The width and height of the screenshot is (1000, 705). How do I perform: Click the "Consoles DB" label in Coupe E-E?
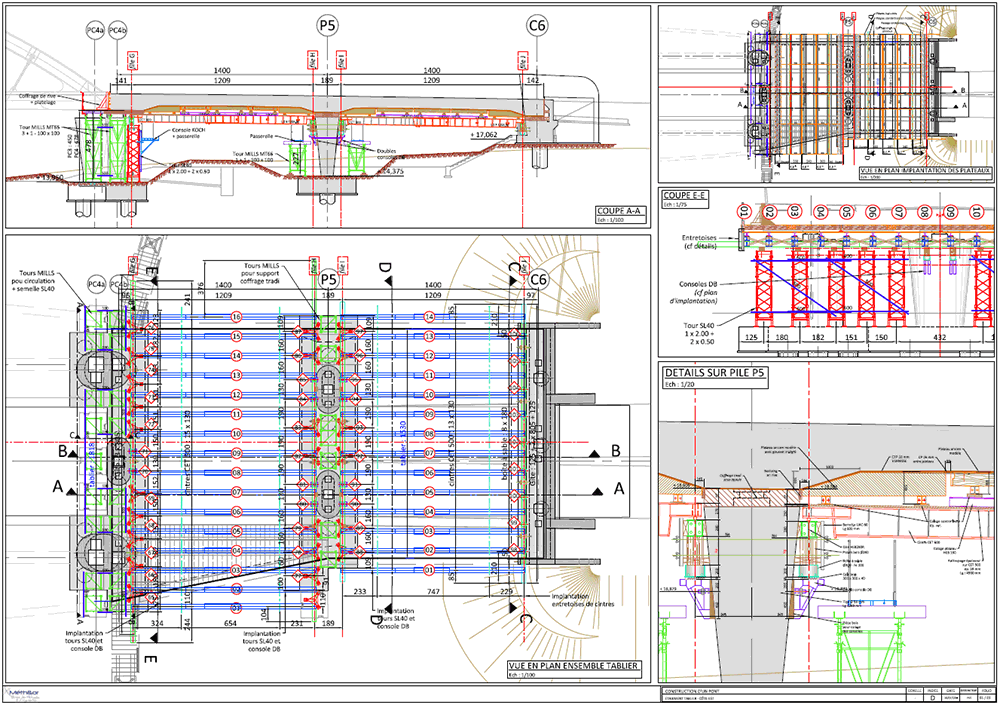pyautogui.click(x=696, y=292)
